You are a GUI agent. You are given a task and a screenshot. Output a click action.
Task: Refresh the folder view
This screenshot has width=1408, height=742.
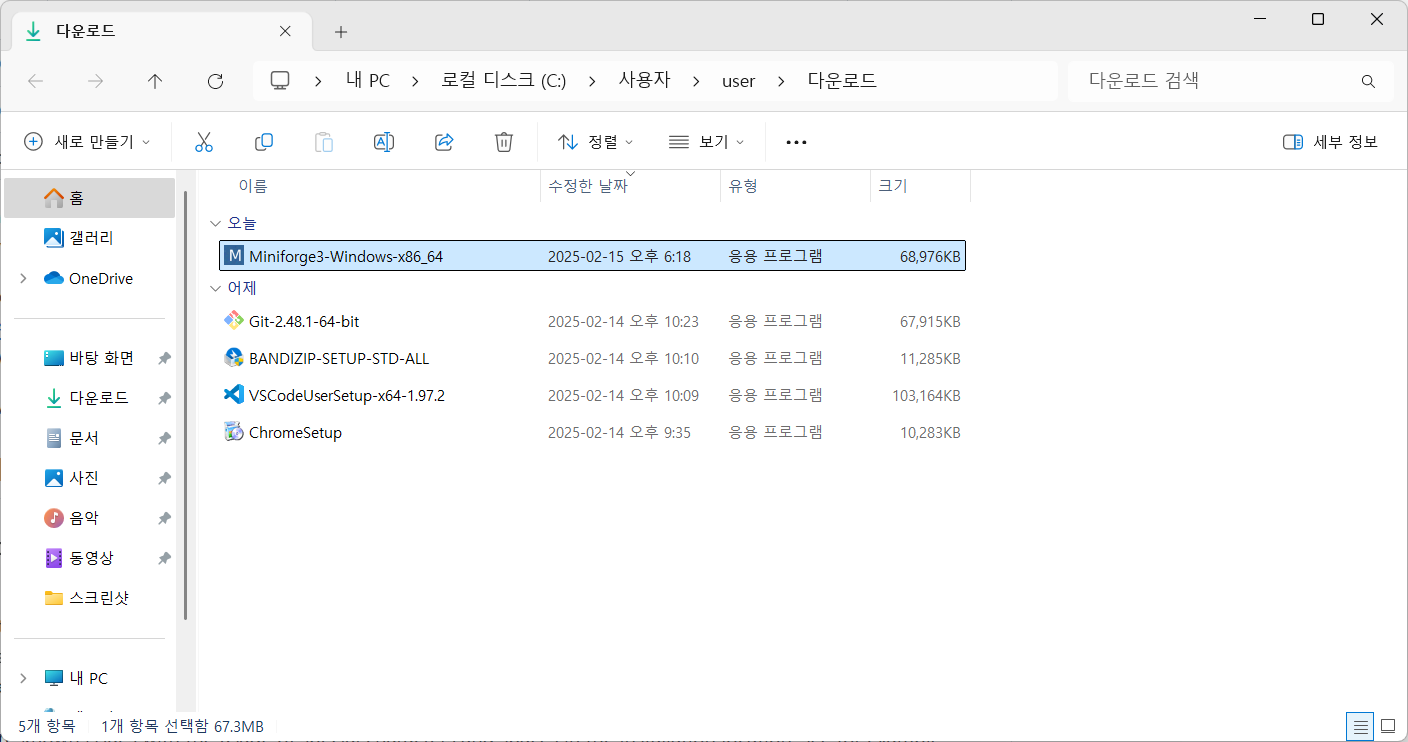(215, 81)
